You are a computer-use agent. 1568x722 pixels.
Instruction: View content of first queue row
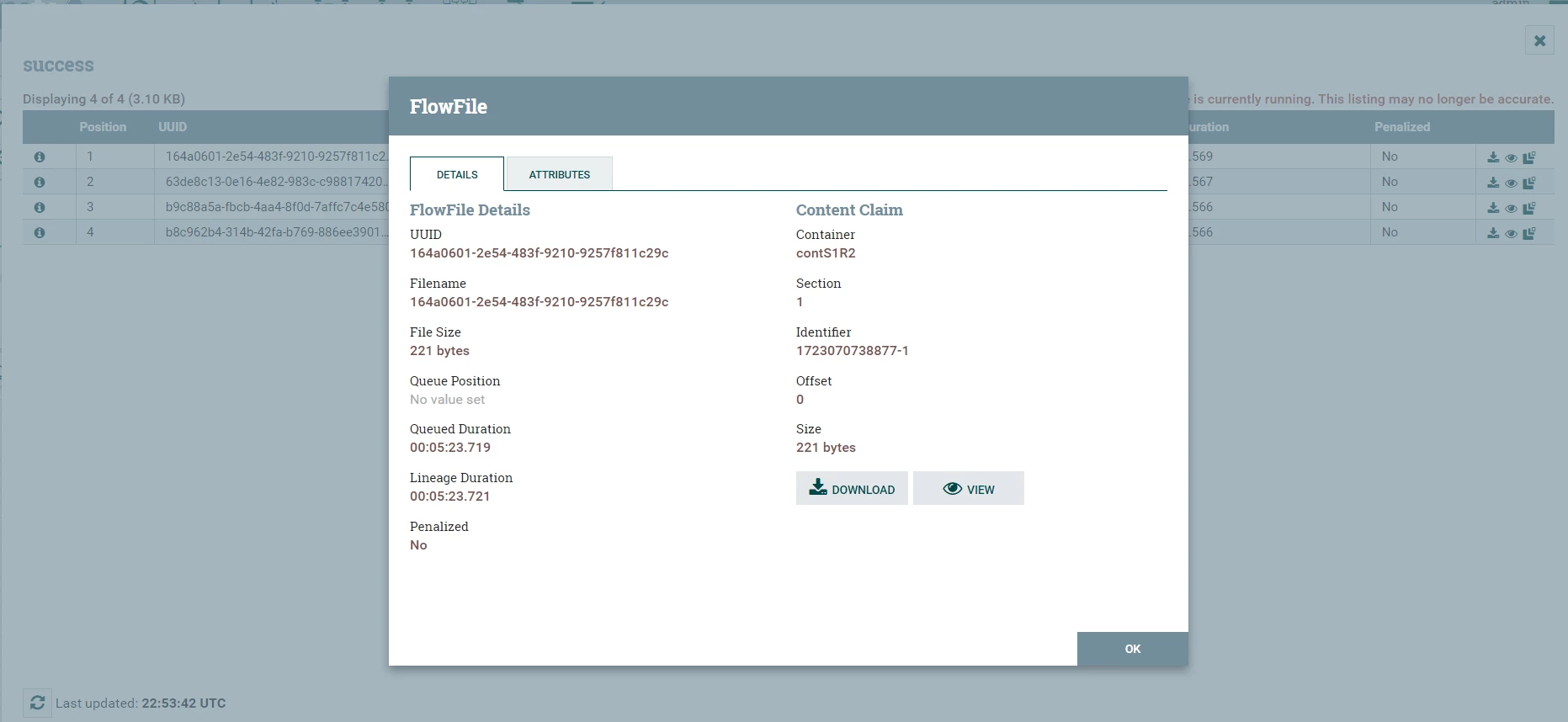[x=1511, y=157]
